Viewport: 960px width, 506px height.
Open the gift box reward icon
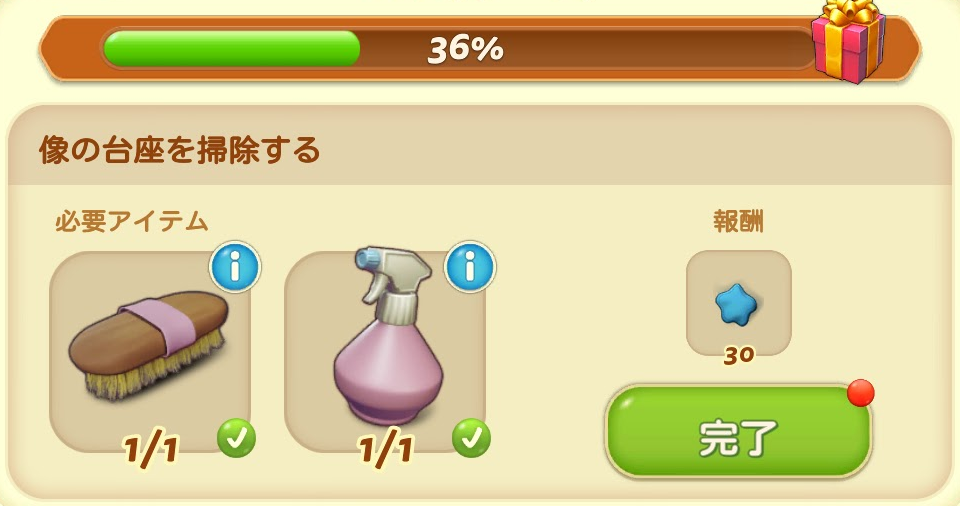[849, 42]
